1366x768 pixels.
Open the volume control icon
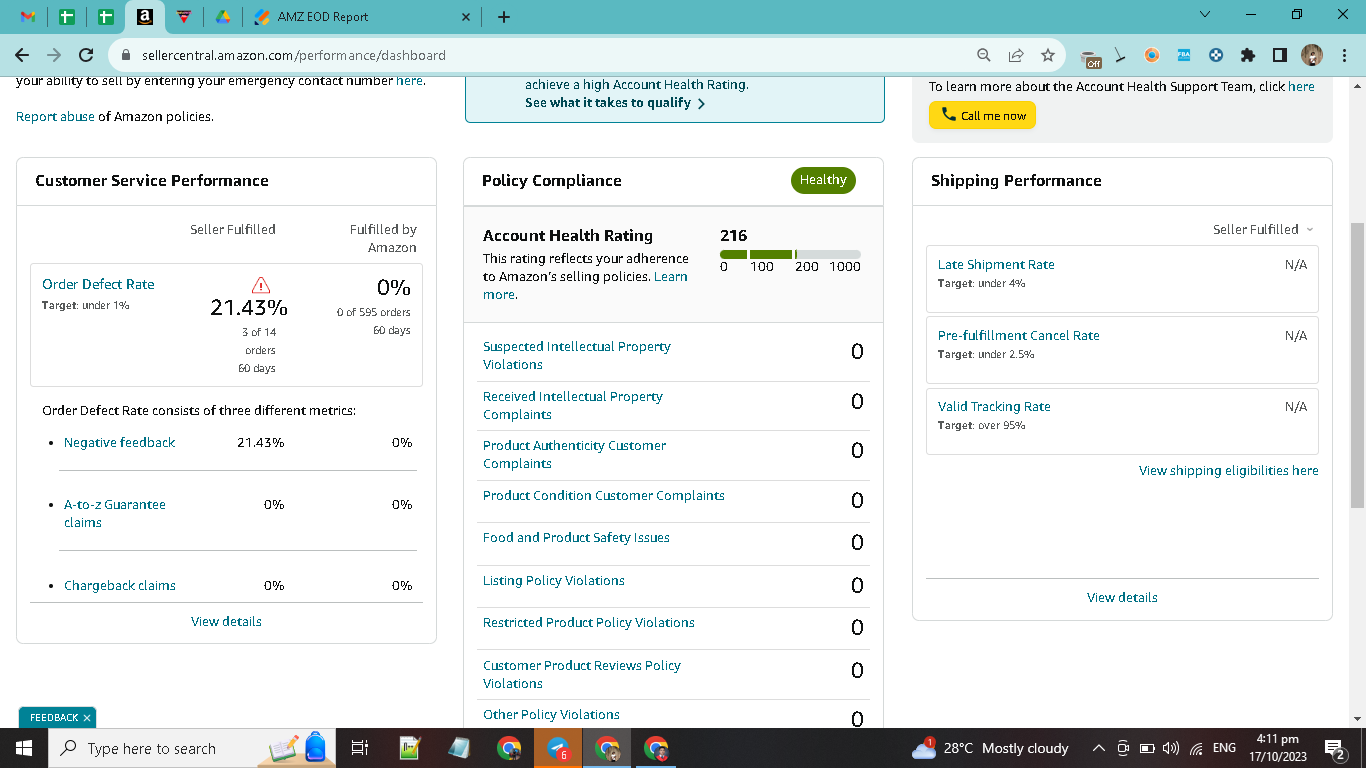[x=1171, y=748]
